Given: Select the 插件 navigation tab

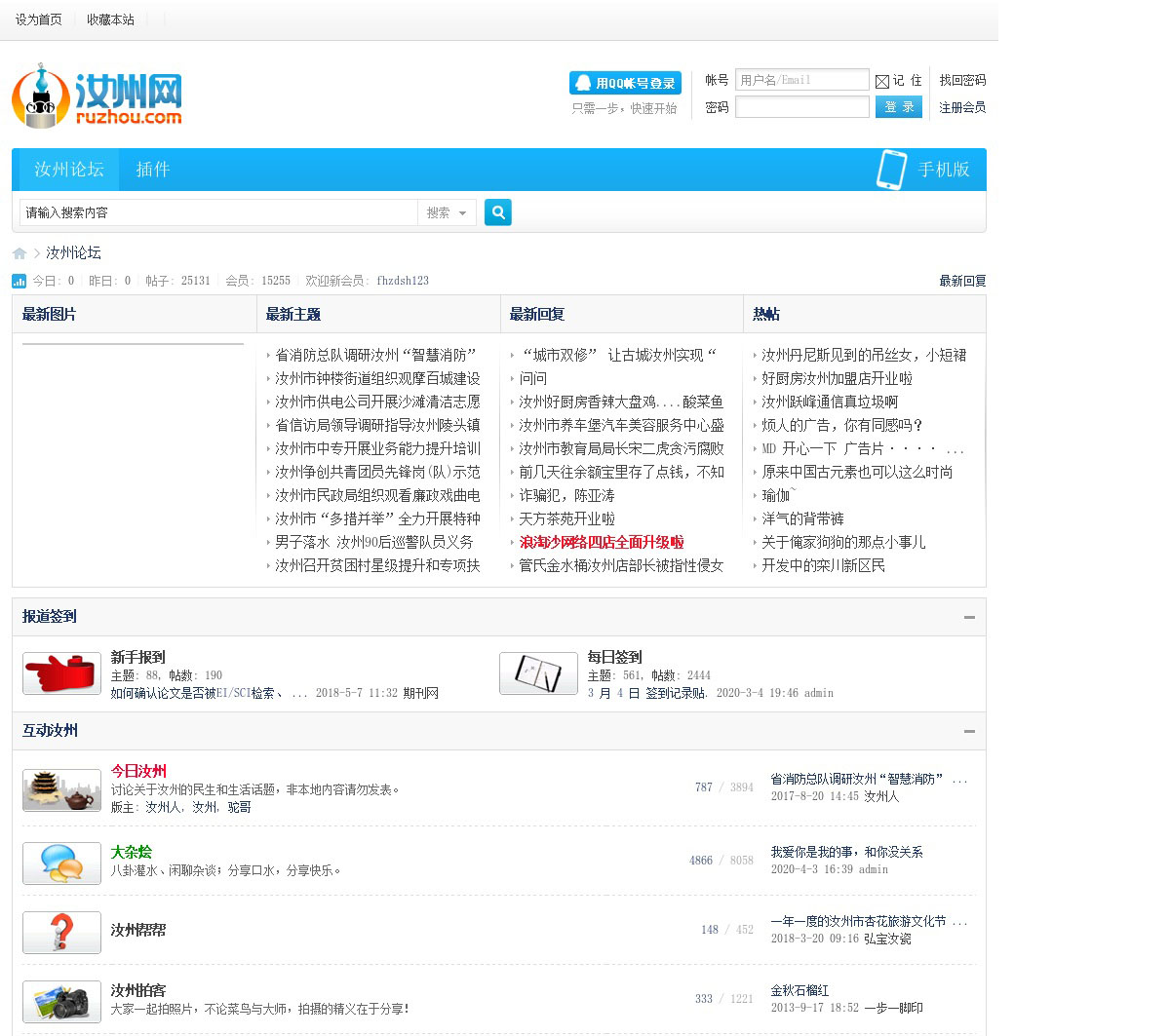Looking at the screenshot, I should coord(152,170).
